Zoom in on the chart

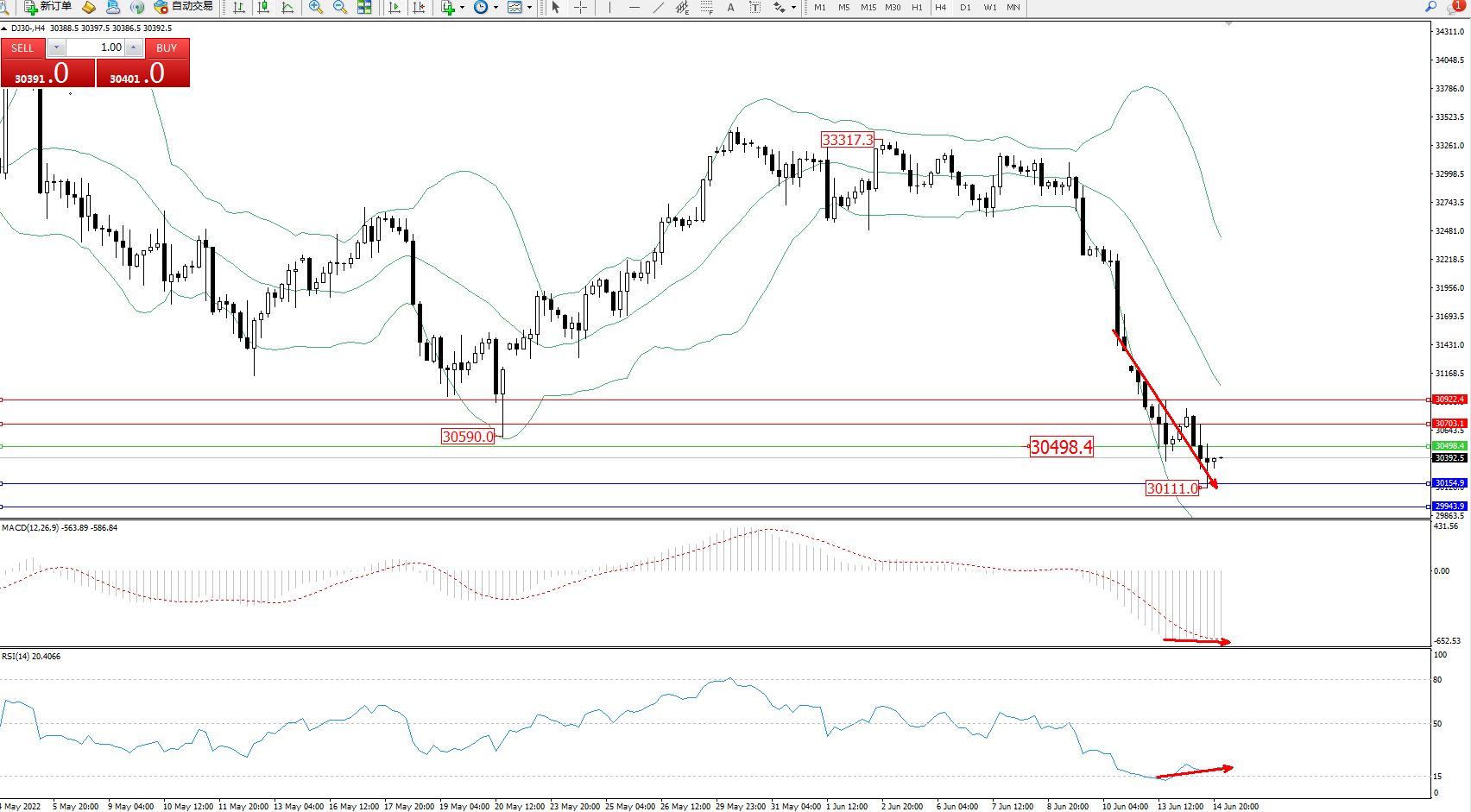(316, 7)
